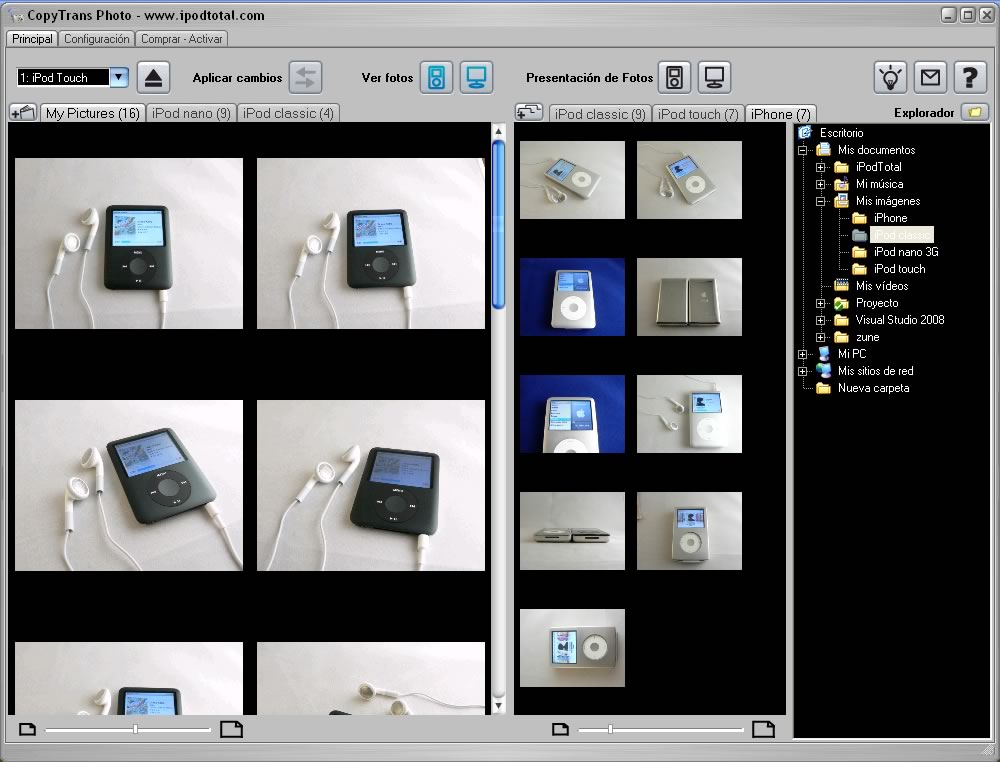This screenshot has width=1000, height=762.
Task: Select the iPod nano (9) album tab
Action: click(x=191, y=113)
